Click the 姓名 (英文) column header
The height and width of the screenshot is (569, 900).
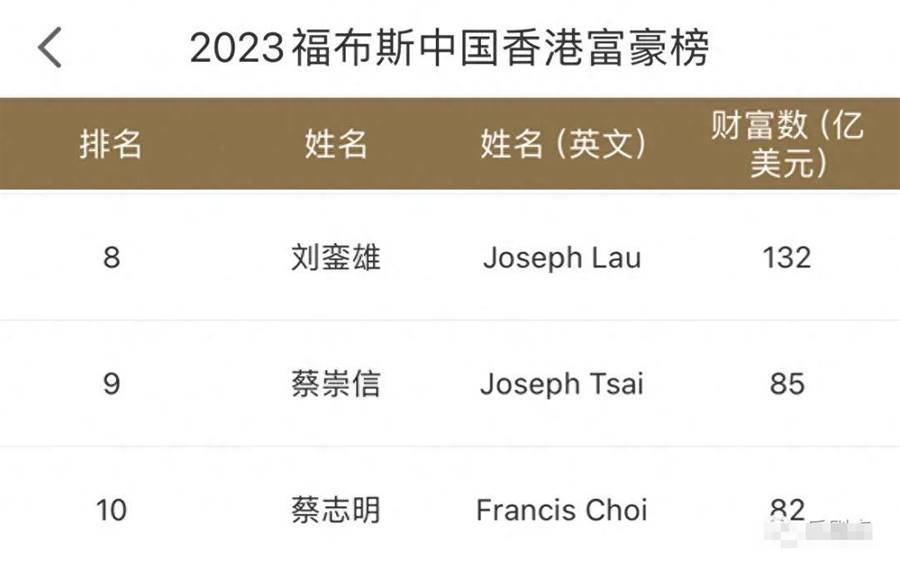562,144
